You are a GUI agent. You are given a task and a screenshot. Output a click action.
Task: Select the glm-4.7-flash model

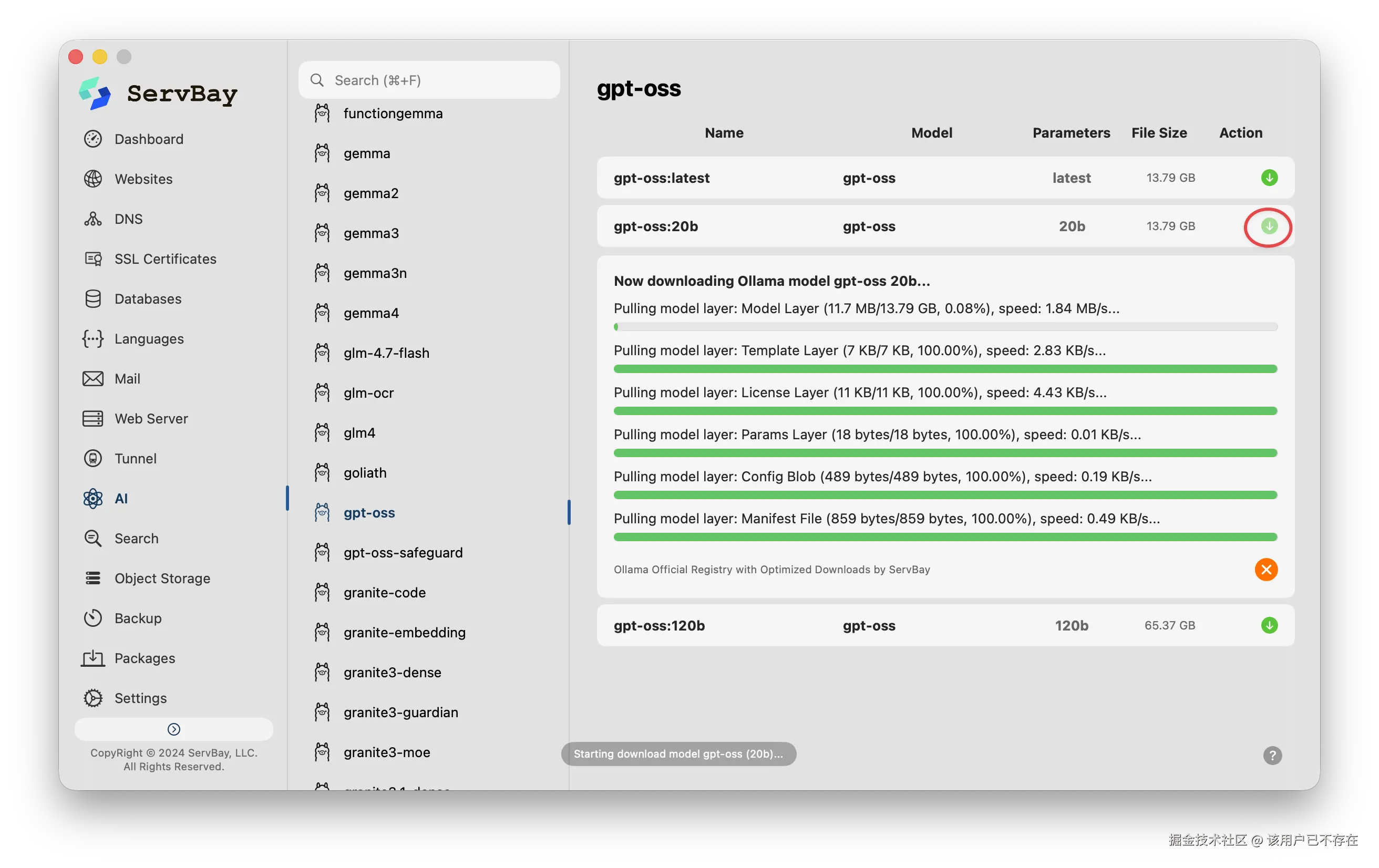point(386,353)
